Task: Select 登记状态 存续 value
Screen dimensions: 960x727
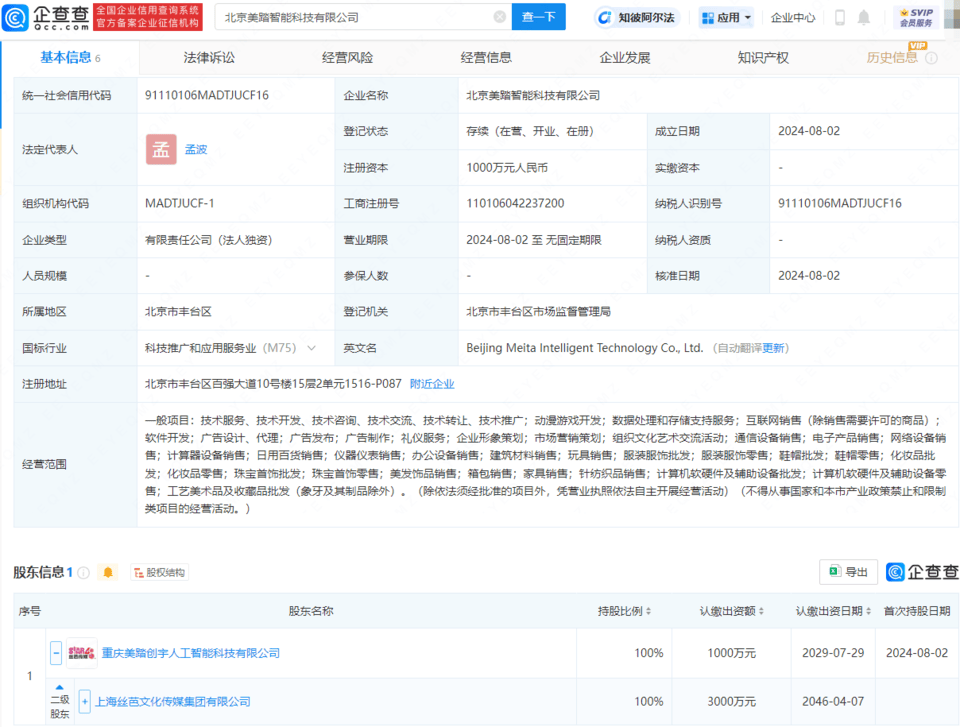Action: 530,131
